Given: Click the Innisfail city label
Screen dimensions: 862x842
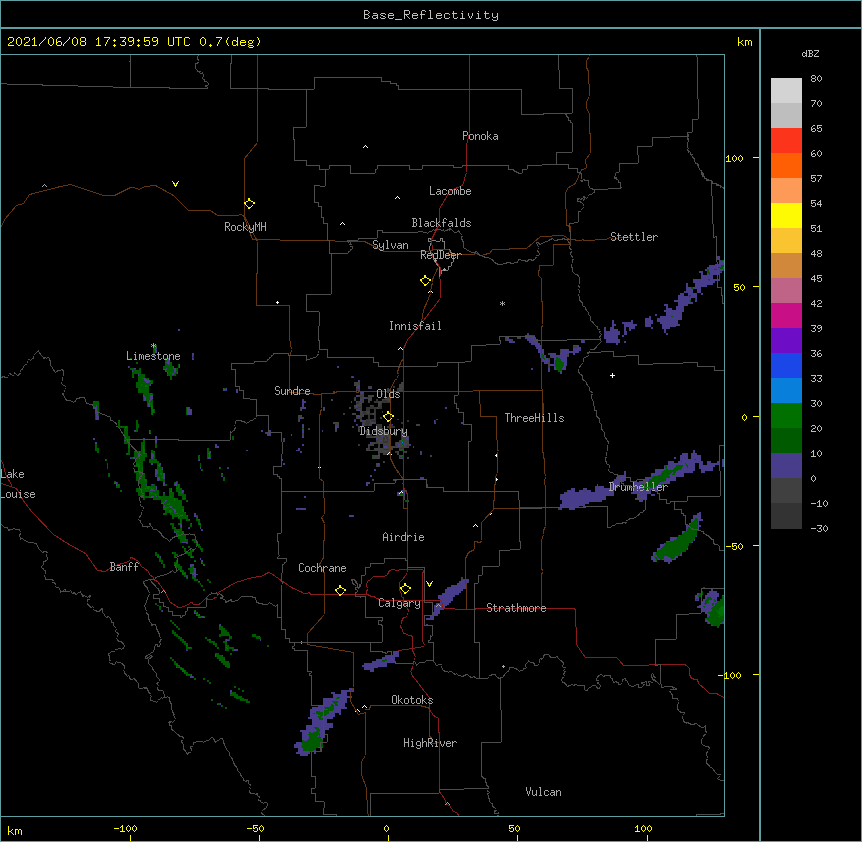Looking at the screenshot, I should point(415,326).
